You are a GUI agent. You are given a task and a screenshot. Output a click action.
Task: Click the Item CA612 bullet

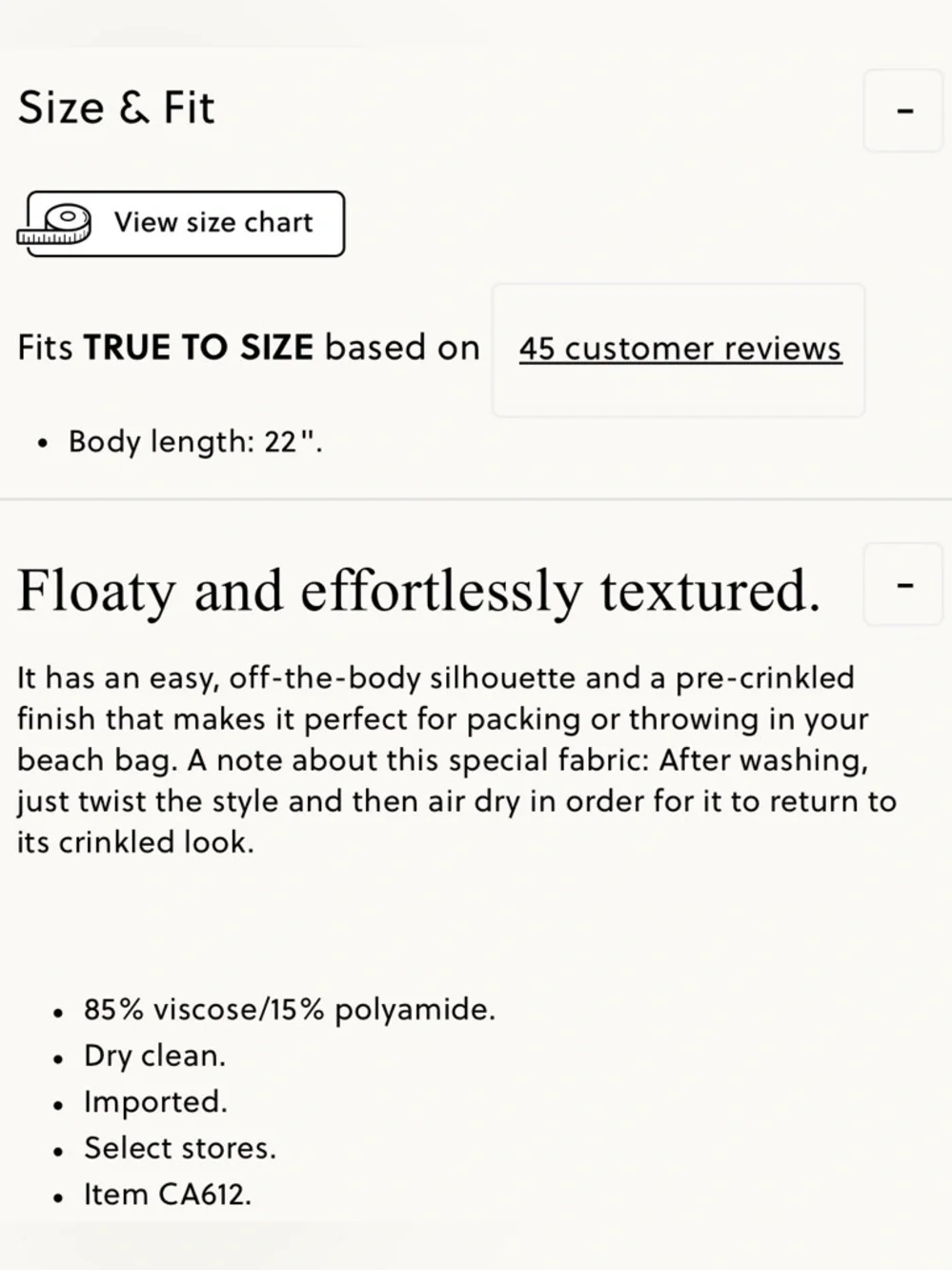point(167,1195)
